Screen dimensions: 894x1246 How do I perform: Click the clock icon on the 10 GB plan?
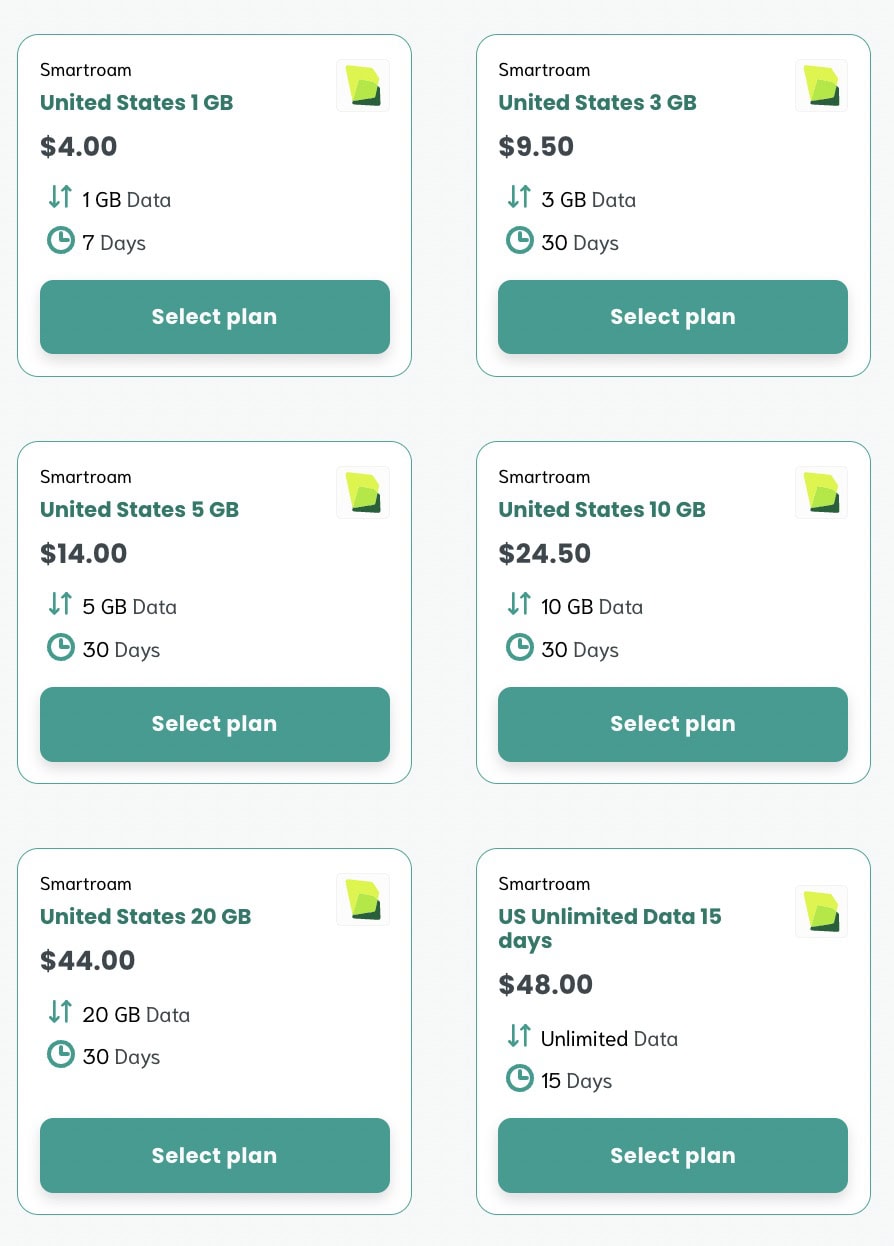pos(519,647)
